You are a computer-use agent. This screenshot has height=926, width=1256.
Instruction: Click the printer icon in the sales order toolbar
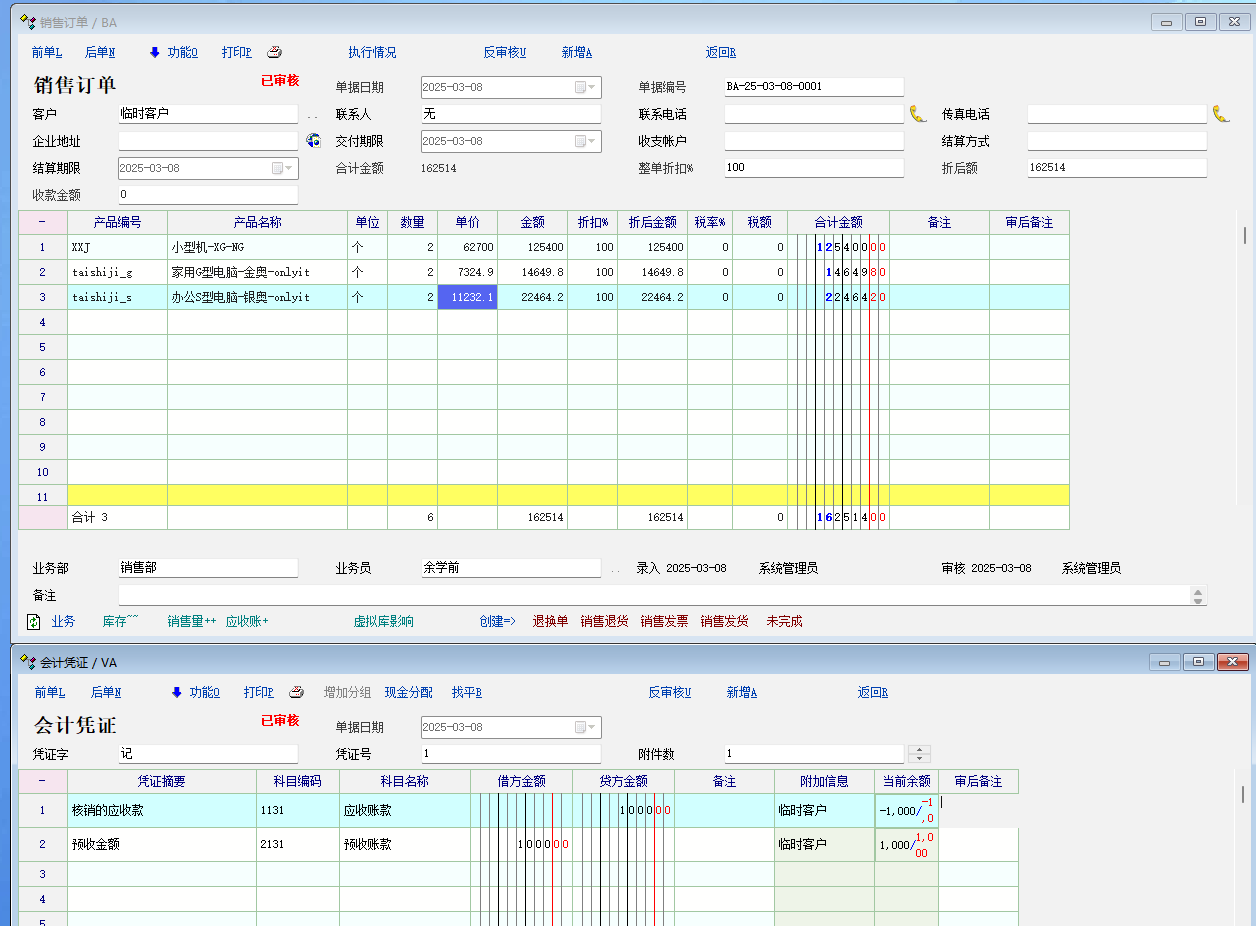[x=274, y=53]
